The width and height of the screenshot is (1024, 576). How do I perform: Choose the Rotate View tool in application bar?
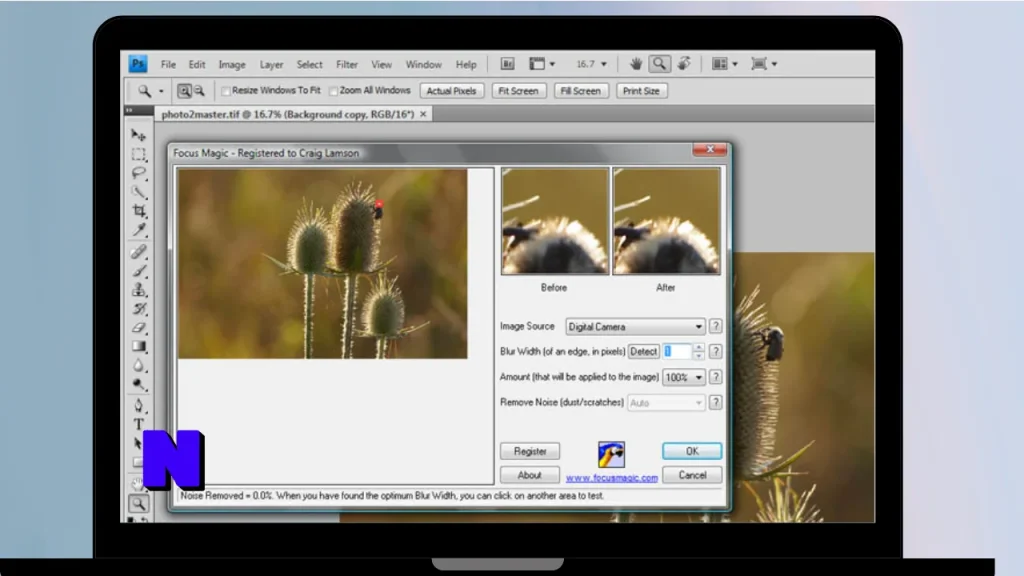click(x=684, y=64)
